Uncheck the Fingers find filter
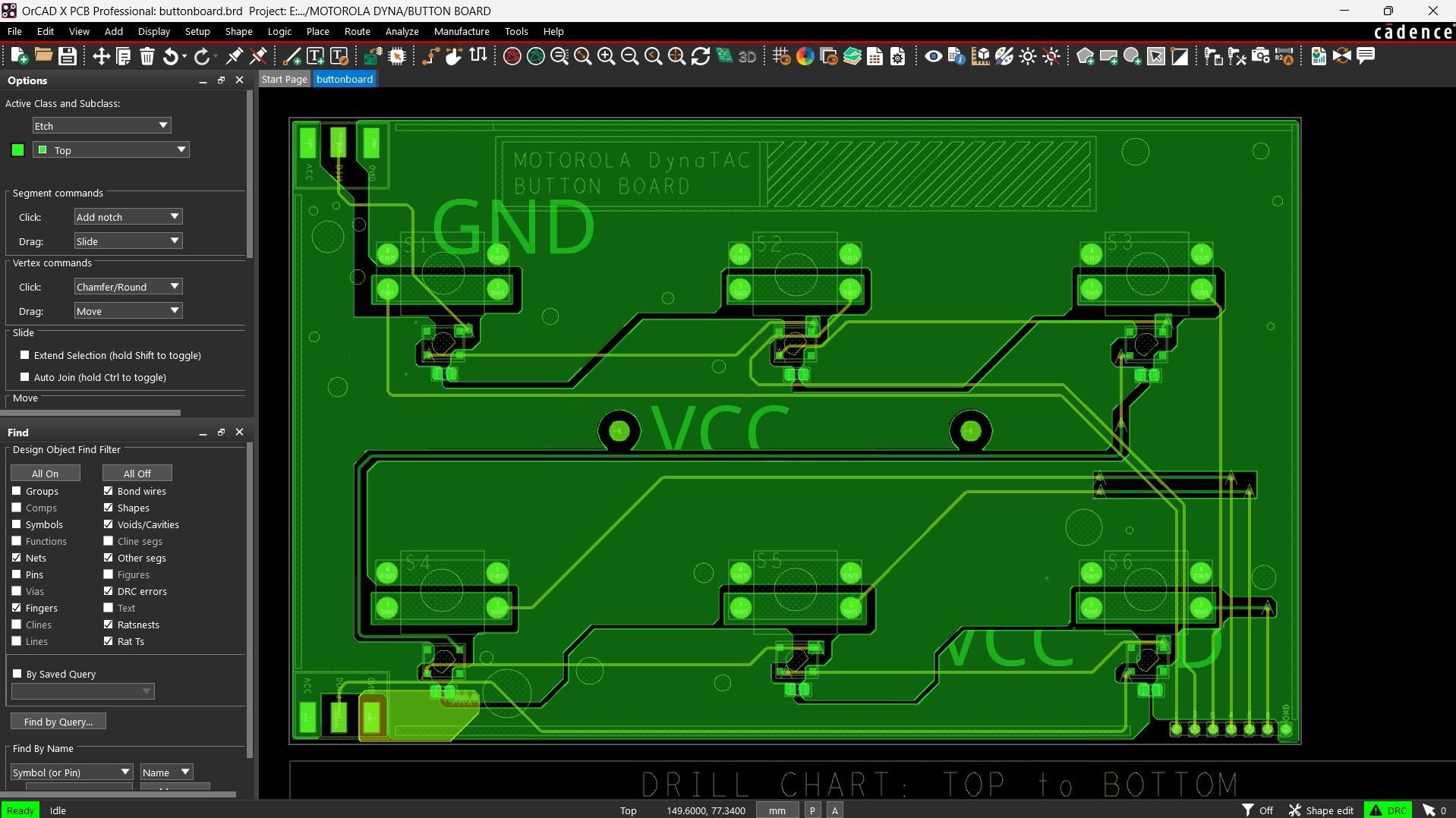Viewport: 1456px width, 818px height. click(x=17, y=608)
